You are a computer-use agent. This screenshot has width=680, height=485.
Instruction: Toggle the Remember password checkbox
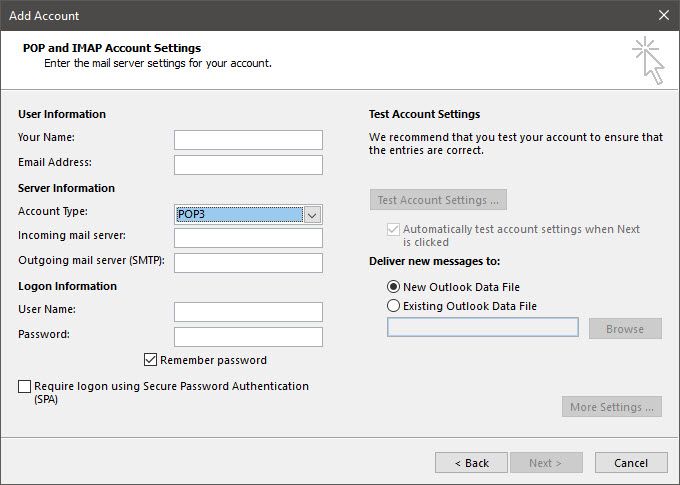152,360
